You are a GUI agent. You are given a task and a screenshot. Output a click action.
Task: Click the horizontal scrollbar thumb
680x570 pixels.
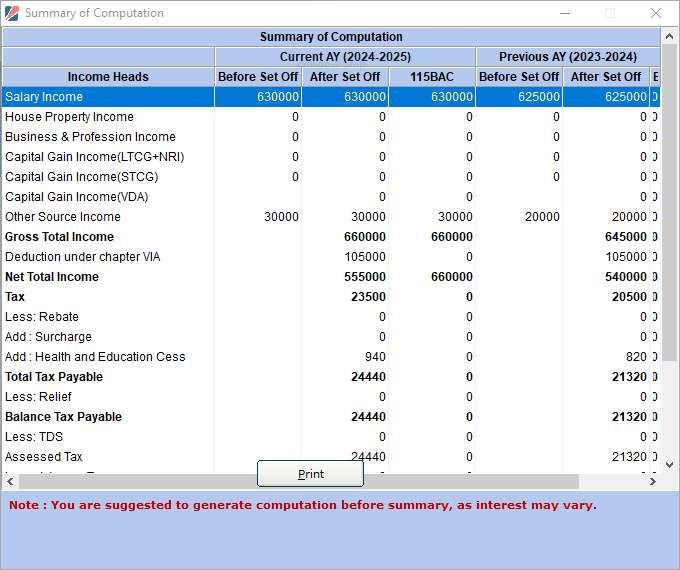pos(299,481)
